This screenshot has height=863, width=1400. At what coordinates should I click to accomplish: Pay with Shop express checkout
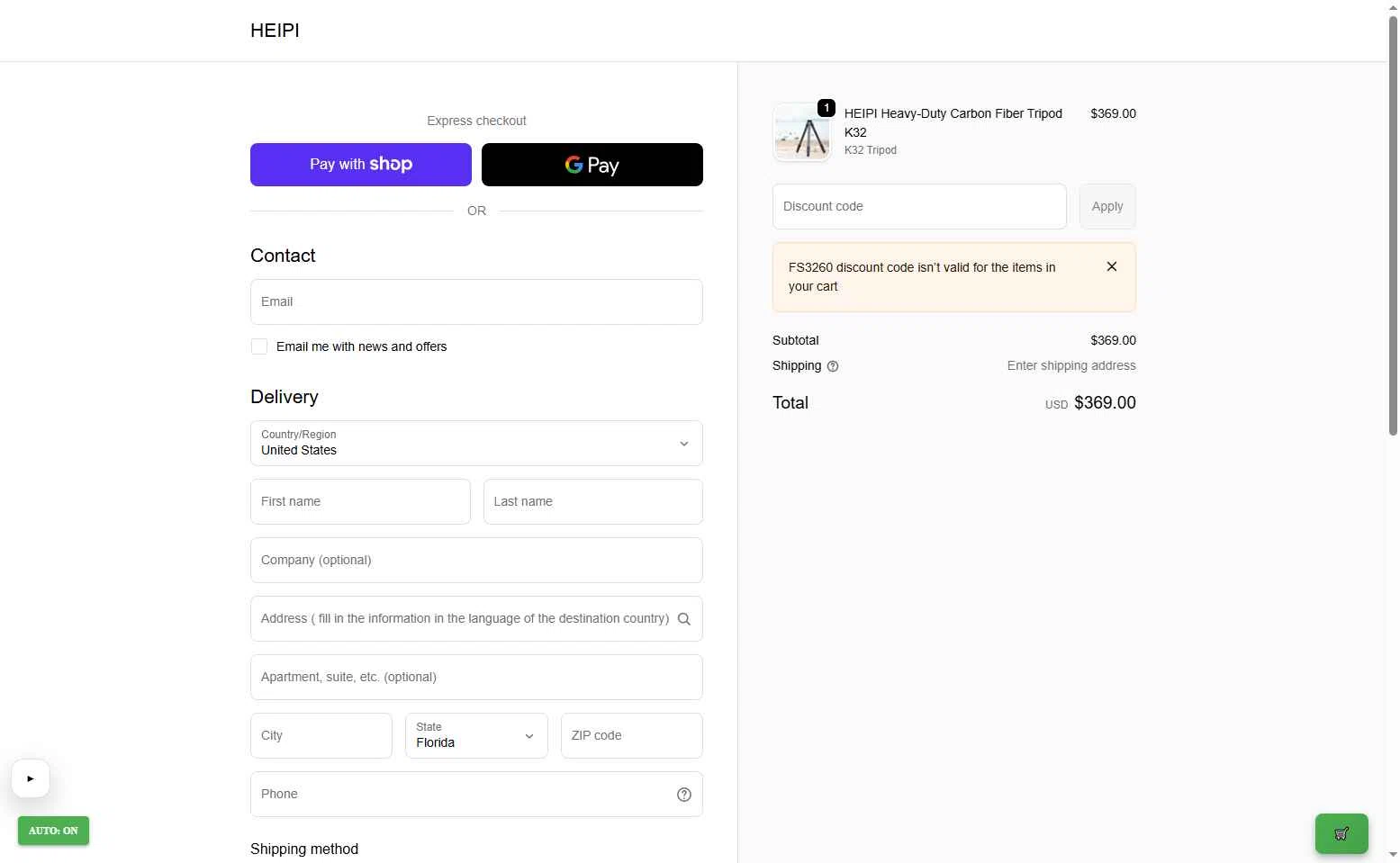click(361, 165)
